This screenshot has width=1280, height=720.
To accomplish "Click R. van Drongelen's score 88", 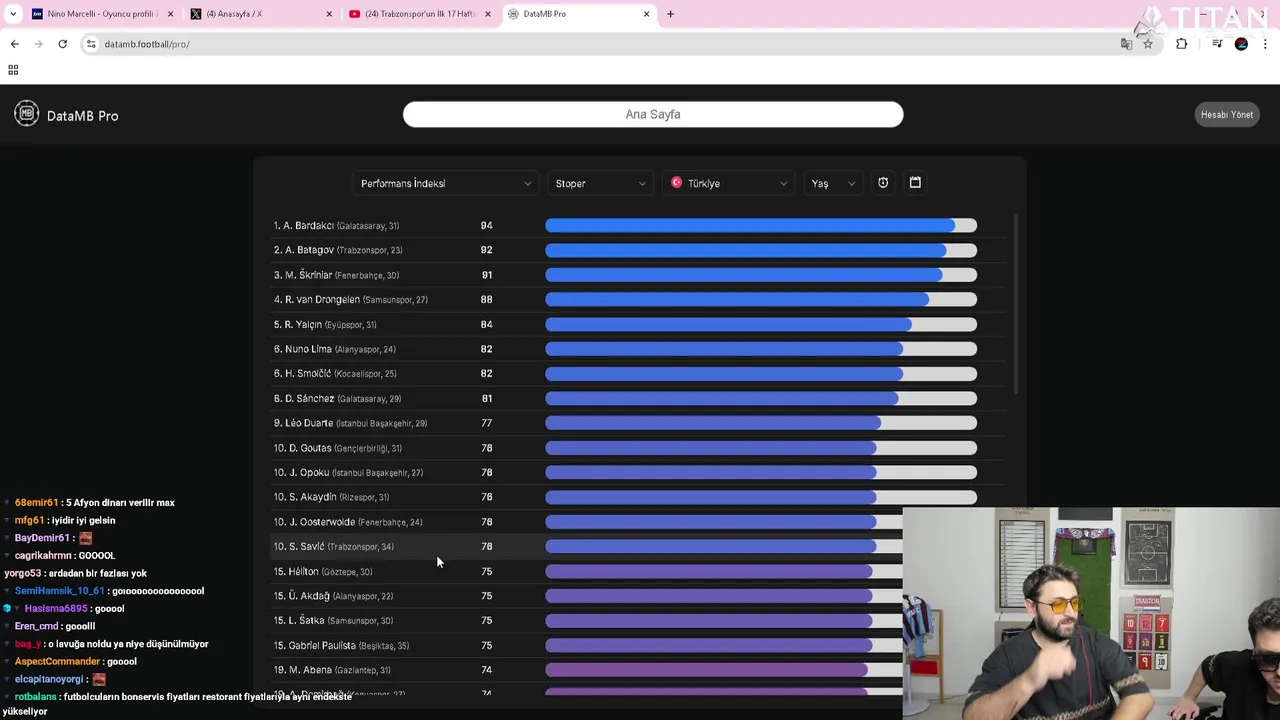I will (x=486, y=299).
